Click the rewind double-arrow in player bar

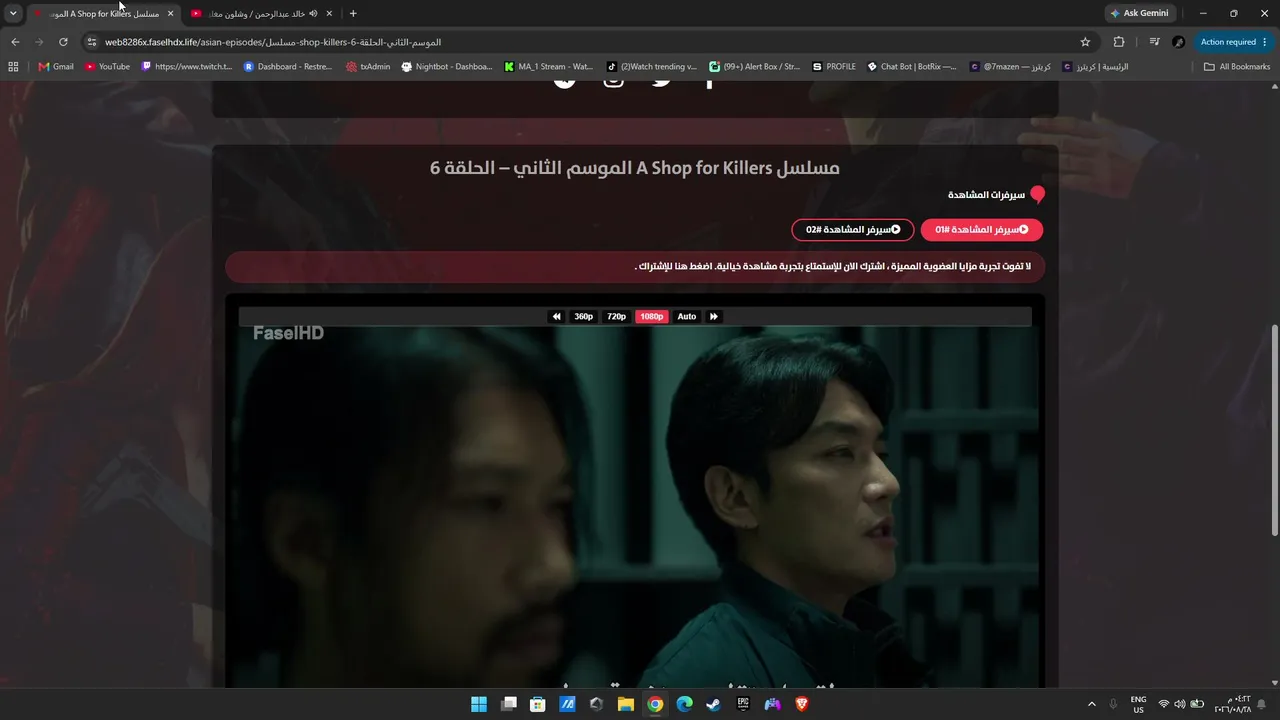(x=557, y=316)
